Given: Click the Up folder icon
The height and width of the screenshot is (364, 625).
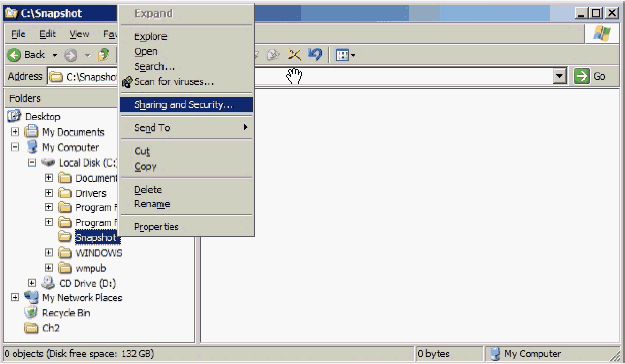Looking at the screenshot, I should (104, 55).
